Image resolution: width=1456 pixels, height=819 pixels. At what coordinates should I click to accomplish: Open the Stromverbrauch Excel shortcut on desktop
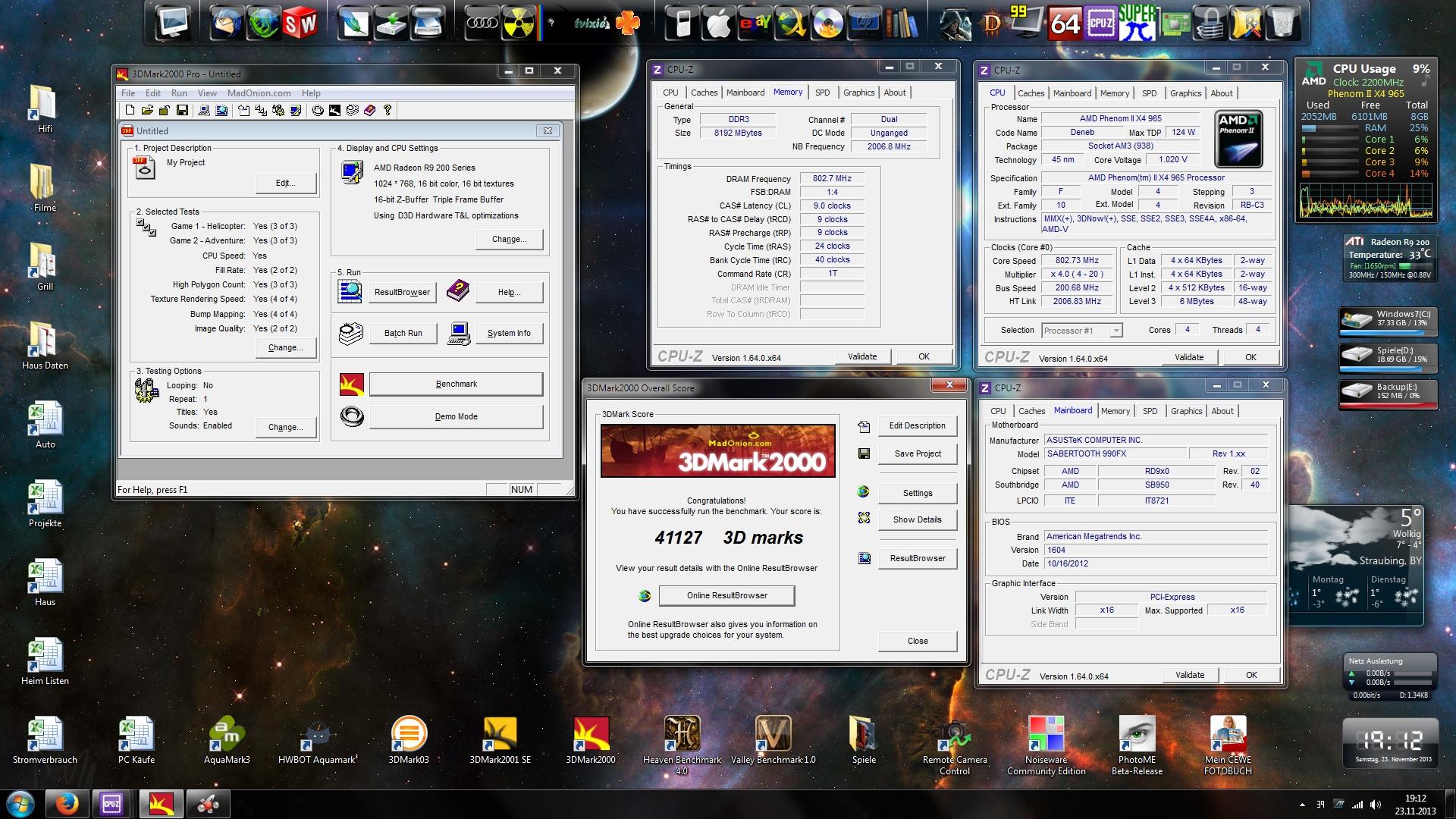(45, 740)
